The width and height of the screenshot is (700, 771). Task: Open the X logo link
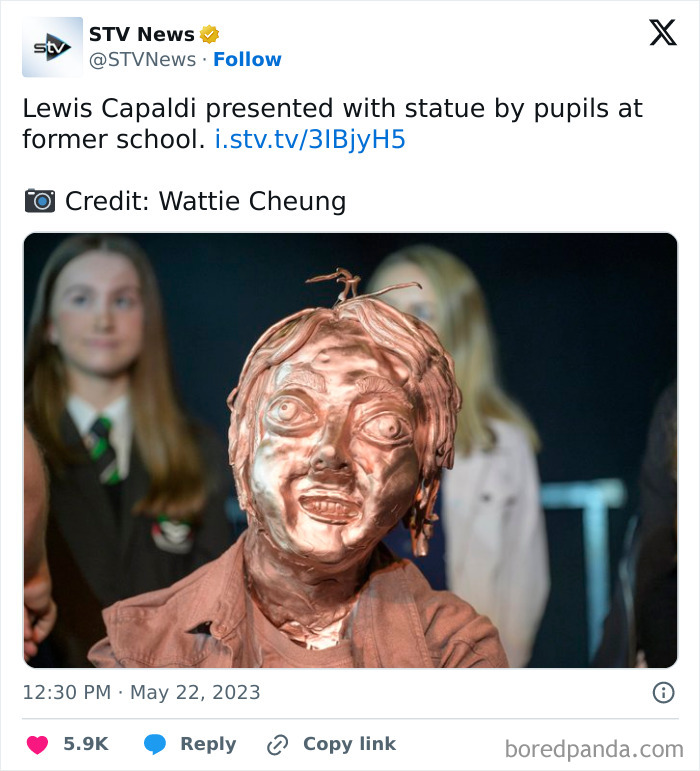pyautogui.click(x=662, y=33)
